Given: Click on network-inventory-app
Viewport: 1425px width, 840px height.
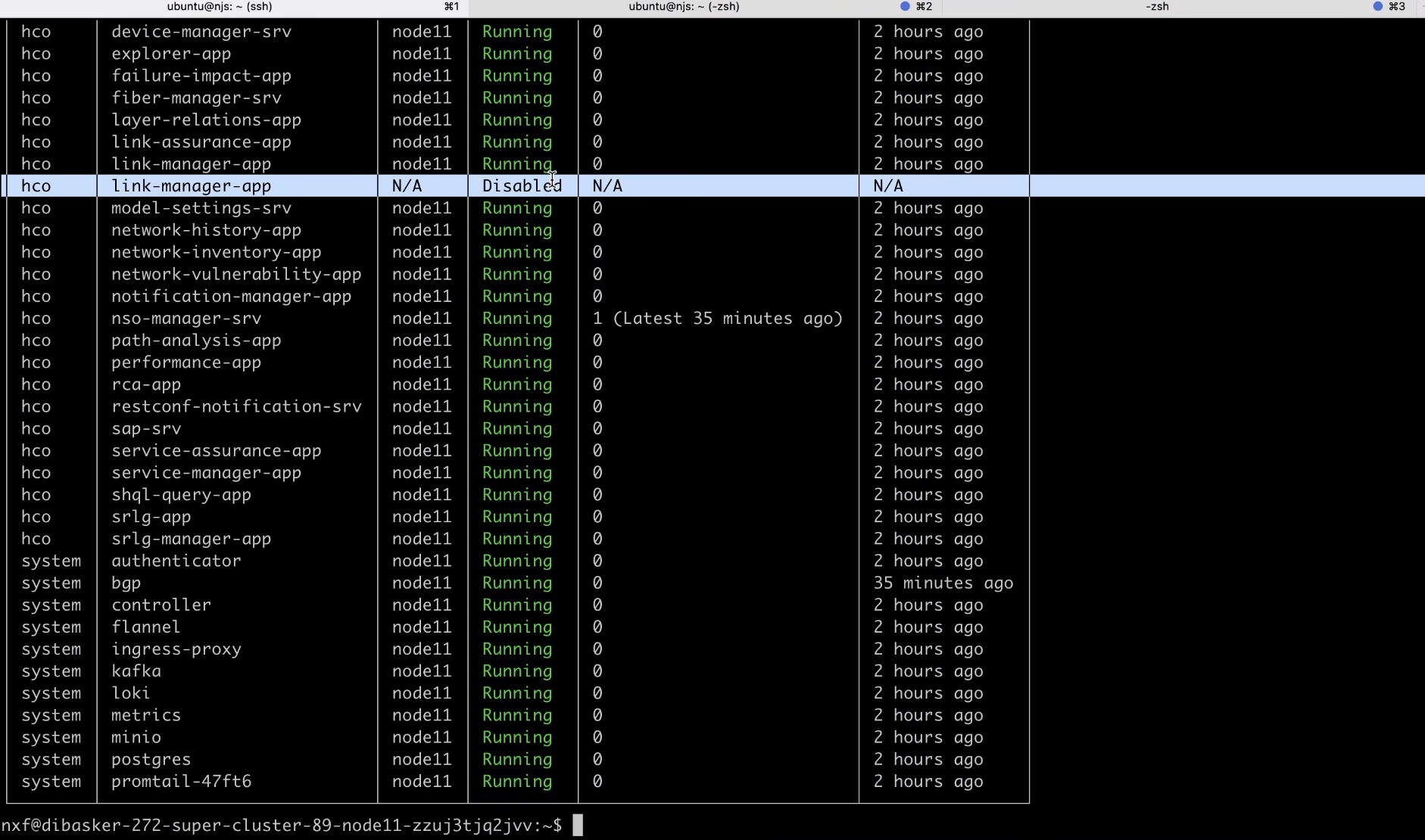Looking at the screenshot, I should click(217, 252).
